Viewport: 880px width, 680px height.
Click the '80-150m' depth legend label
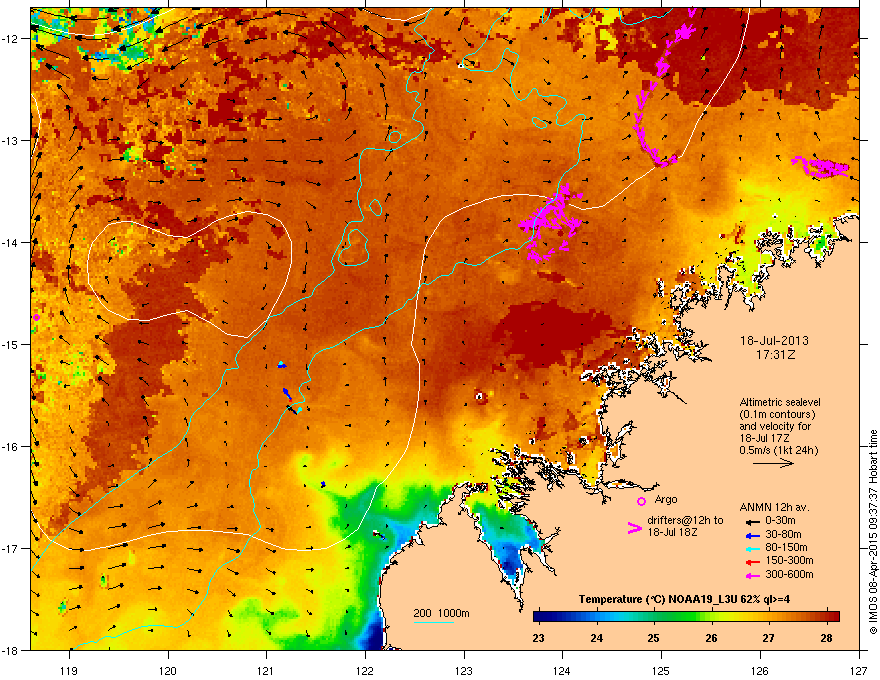click(786, 548)
